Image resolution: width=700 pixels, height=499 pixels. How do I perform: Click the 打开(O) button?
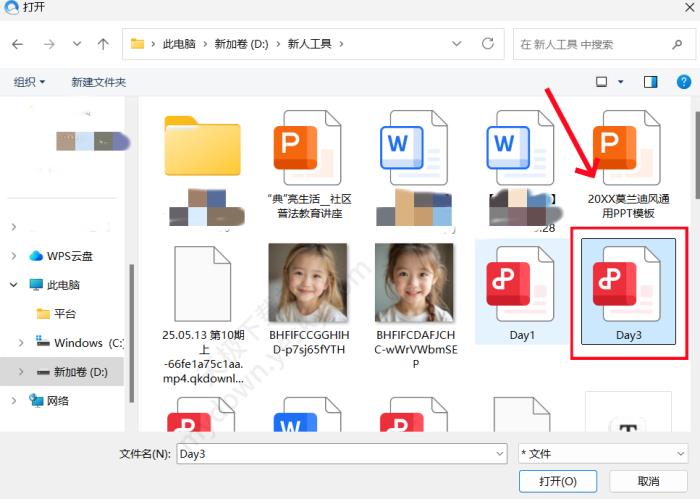click(558, 481)
